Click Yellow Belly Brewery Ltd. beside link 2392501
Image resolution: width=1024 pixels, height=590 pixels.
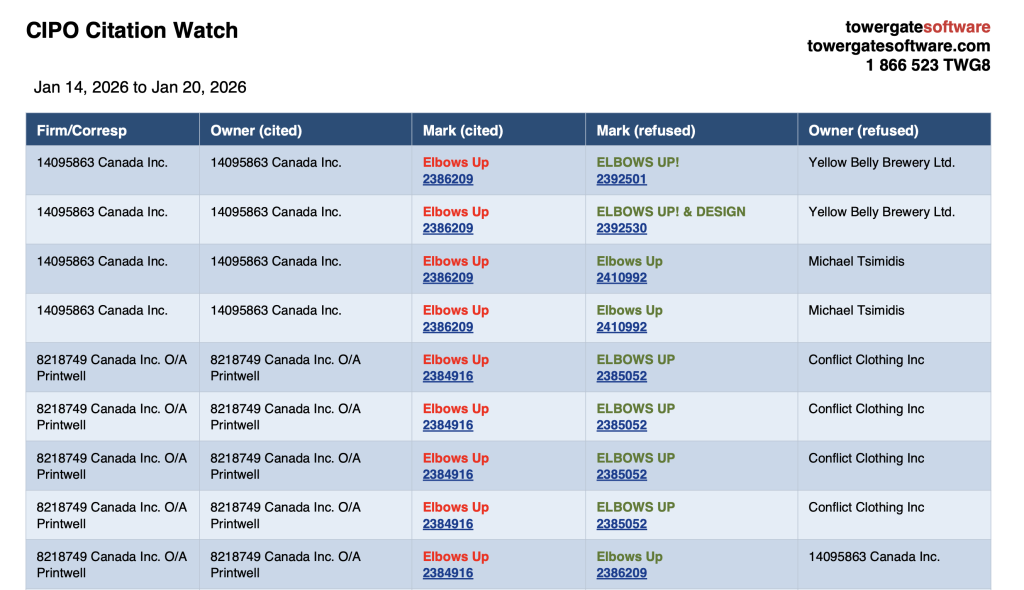pyautogui.click(x=881, y=162)
